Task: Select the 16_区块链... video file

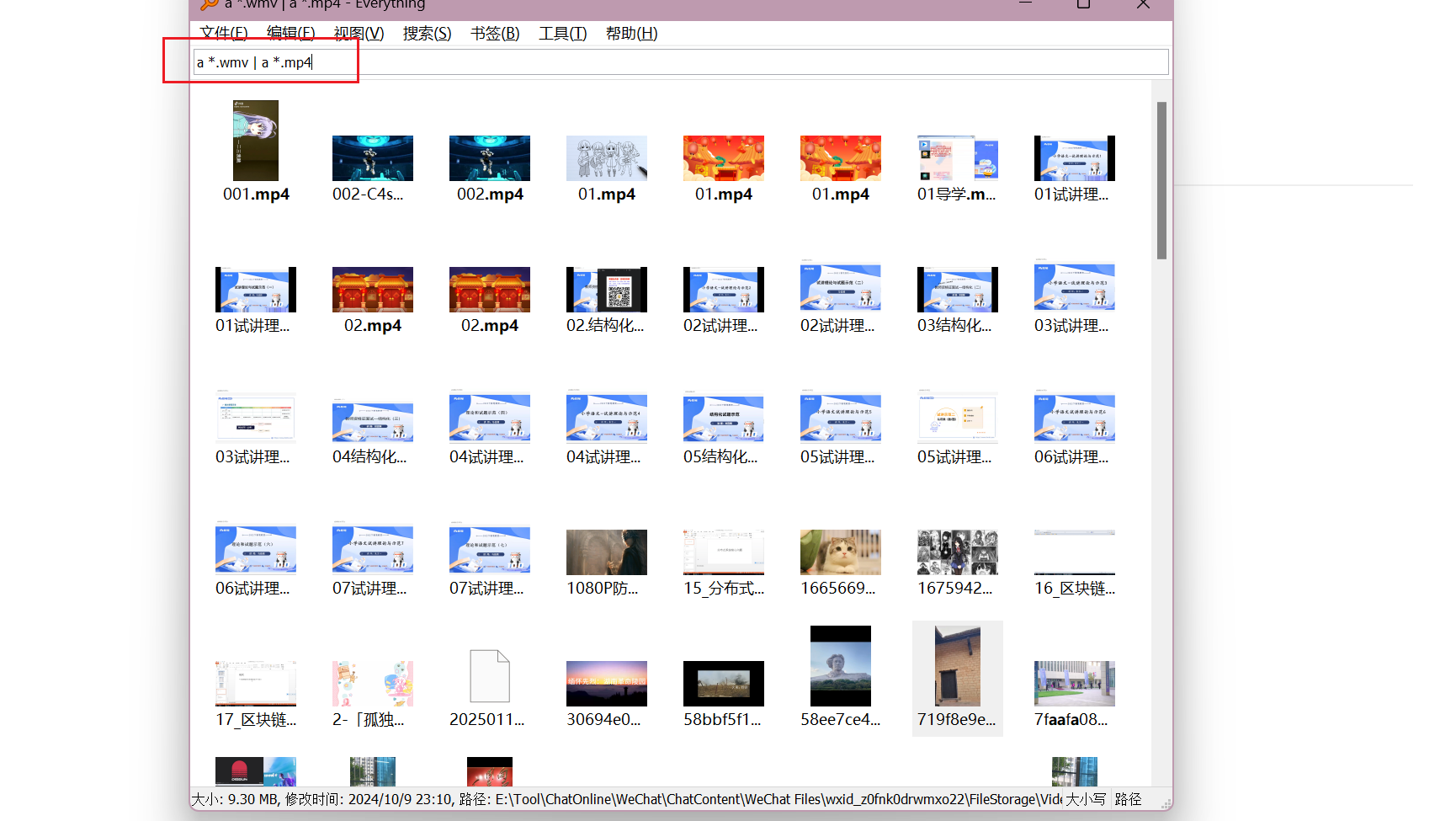Action: (1075, 562)
